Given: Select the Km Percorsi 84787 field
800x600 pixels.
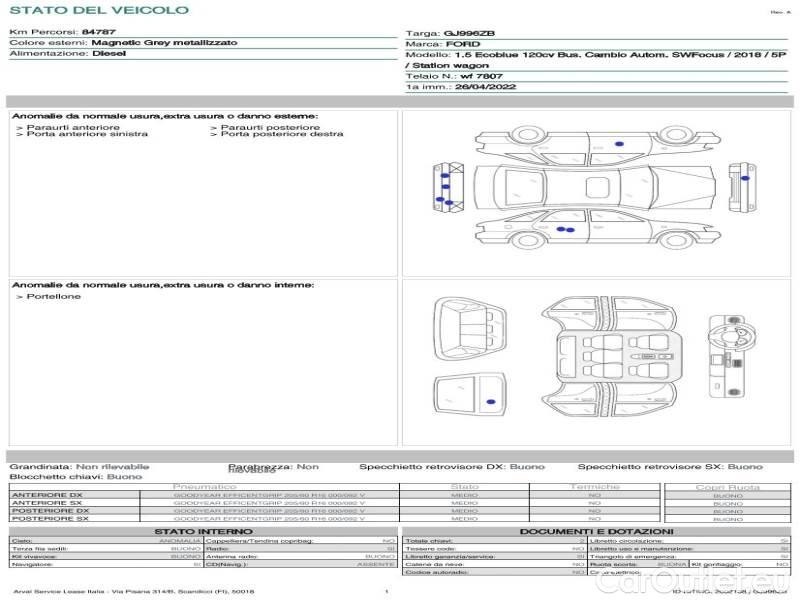Looking at the screenshot, I should [x=62, y=33].
